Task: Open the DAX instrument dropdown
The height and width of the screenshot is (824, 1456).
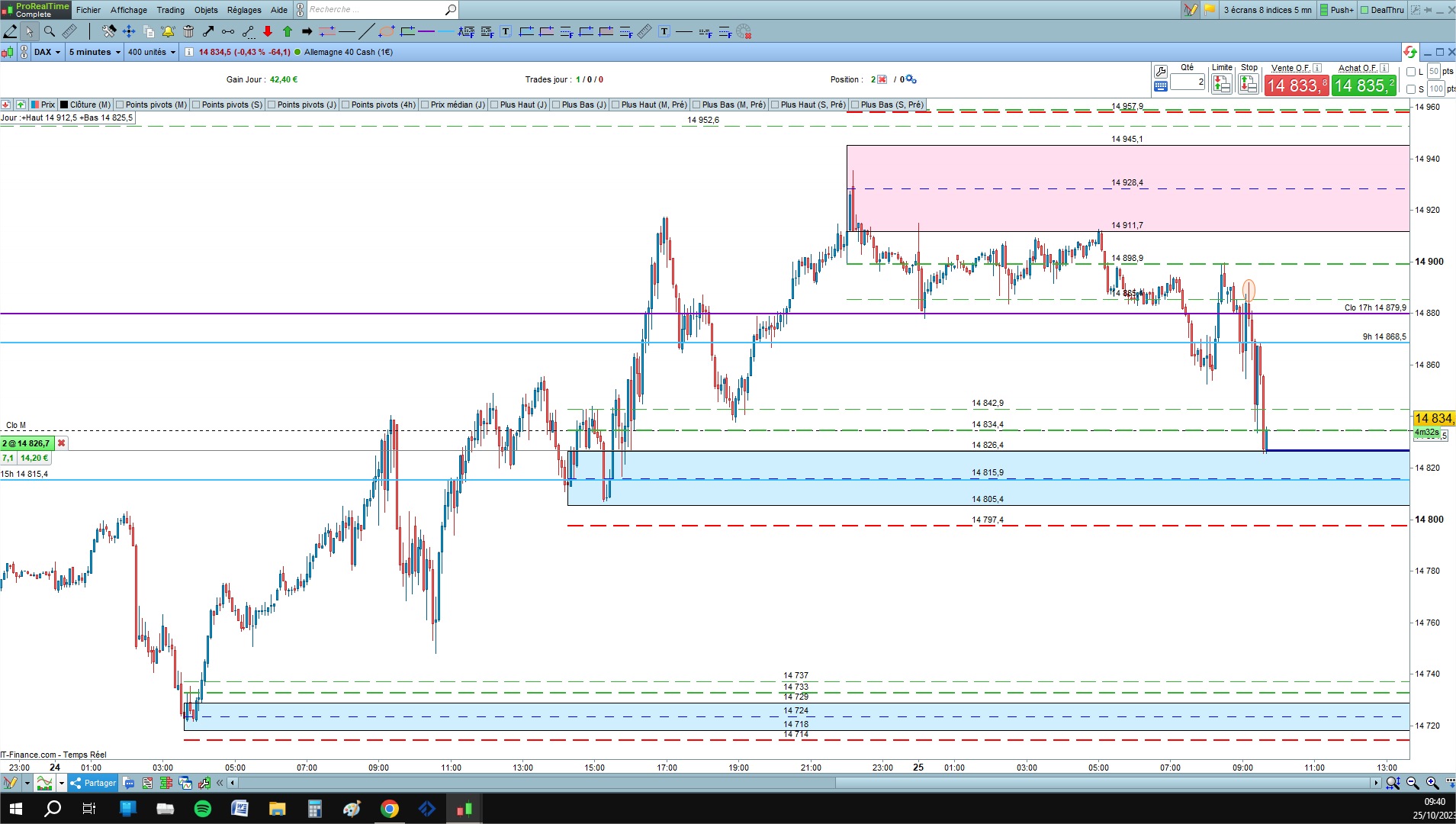Action: click(47, 52)
